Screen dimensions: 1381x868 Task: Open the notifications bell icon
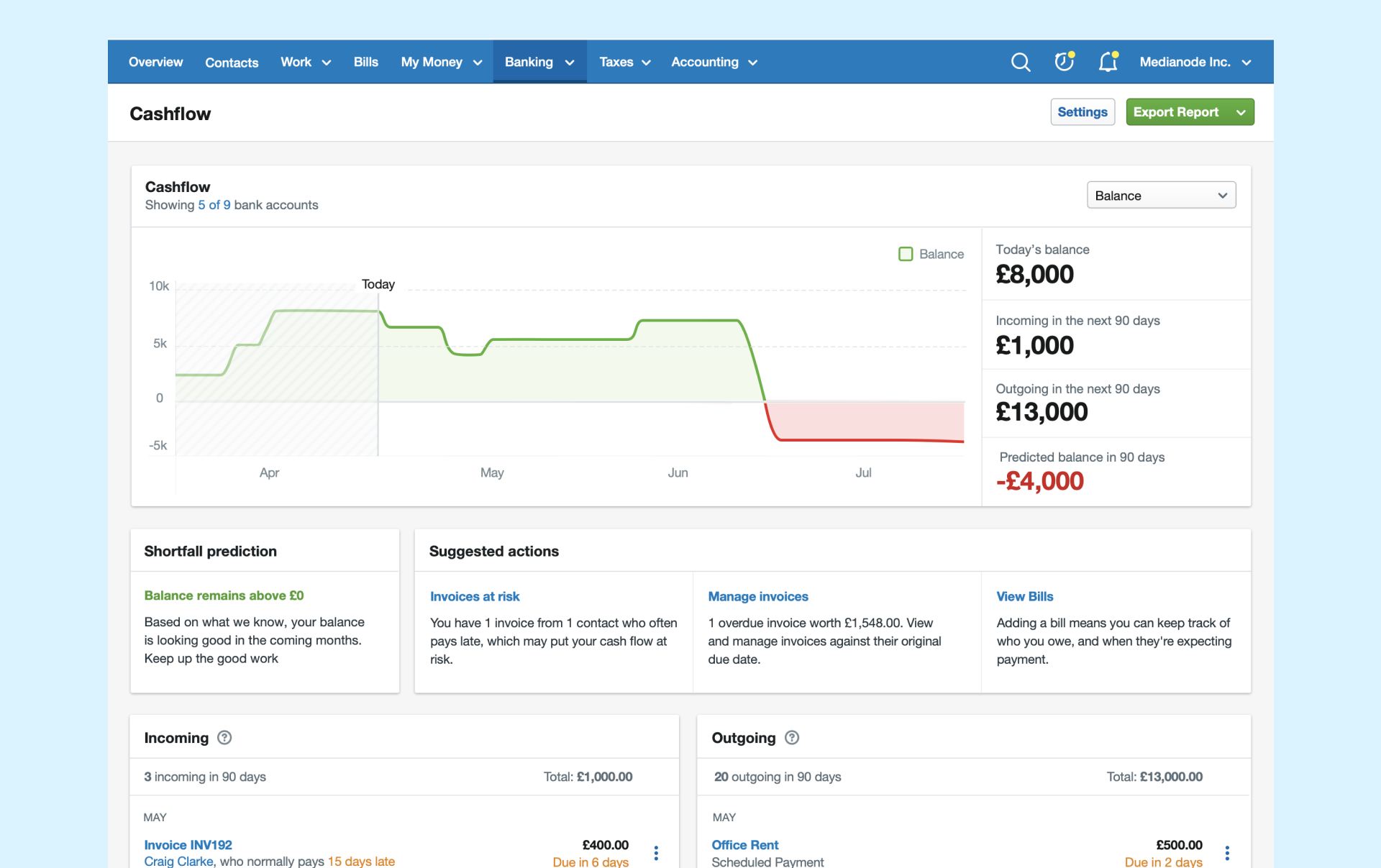[x=1108, y=63]
